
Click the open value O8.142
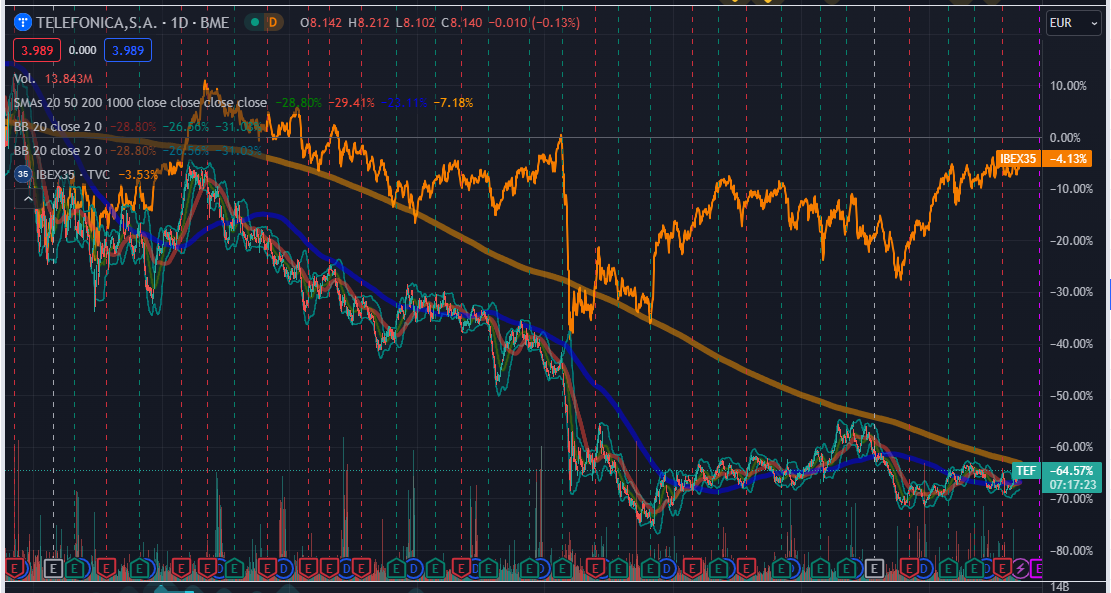tap(320, 23)
